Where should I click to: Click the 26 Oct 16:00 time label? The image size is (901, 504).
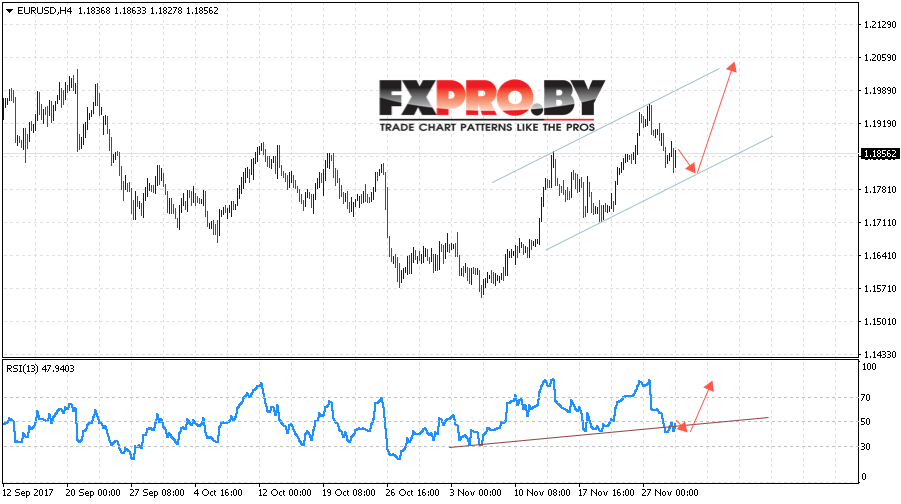click(x=413, y=493)
